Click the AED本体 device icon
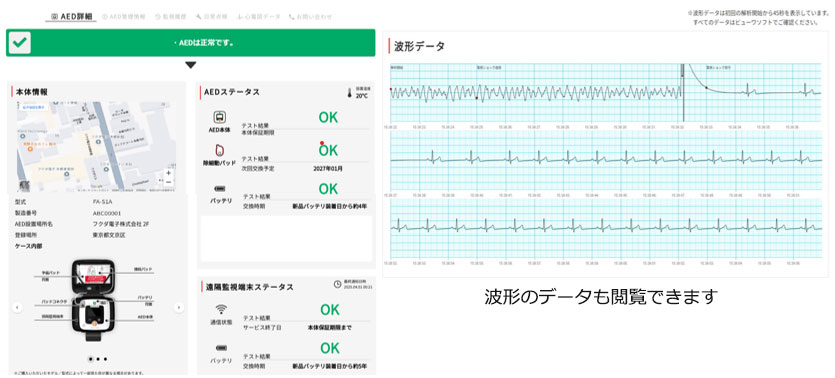835x378 pixels. pos(218,117)
